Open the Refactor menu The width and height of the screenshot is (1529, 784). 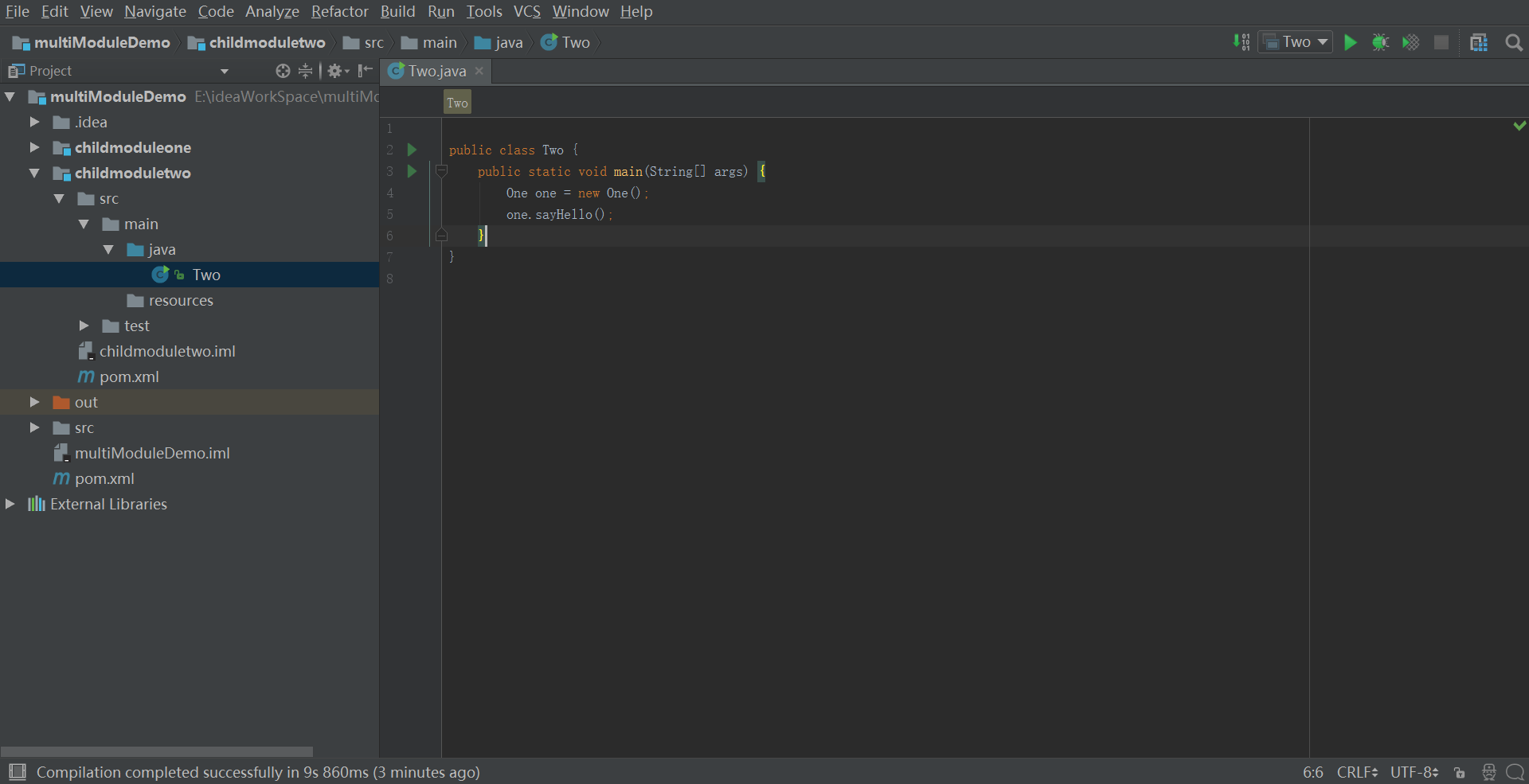(339, 12)
